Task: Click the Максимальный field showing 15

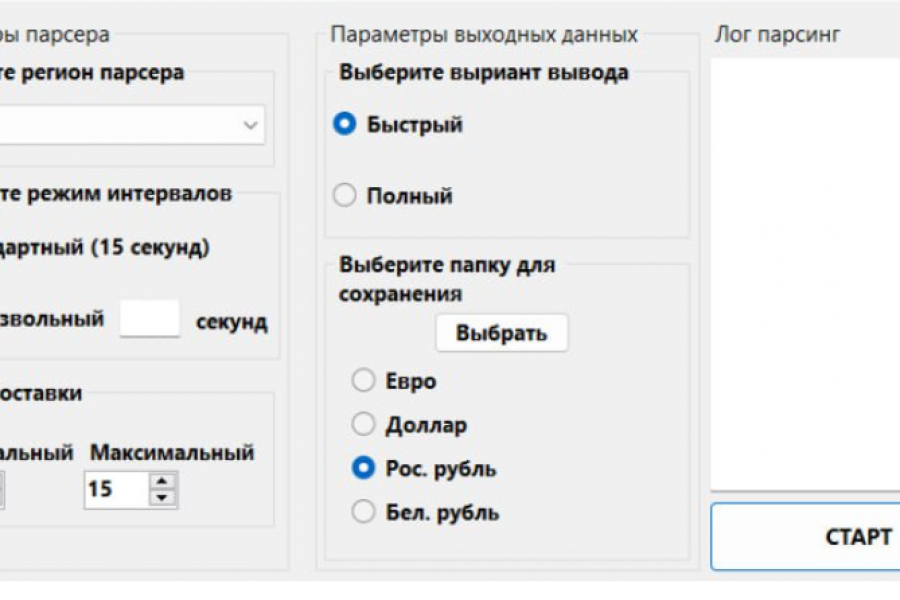Action: click(x=115, y=489)
